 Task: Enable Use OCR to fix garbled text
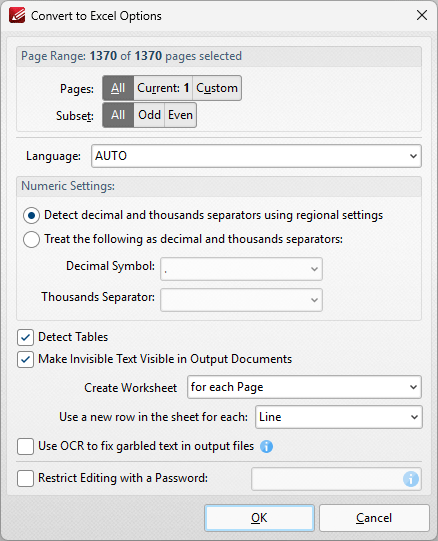(26, 446)
